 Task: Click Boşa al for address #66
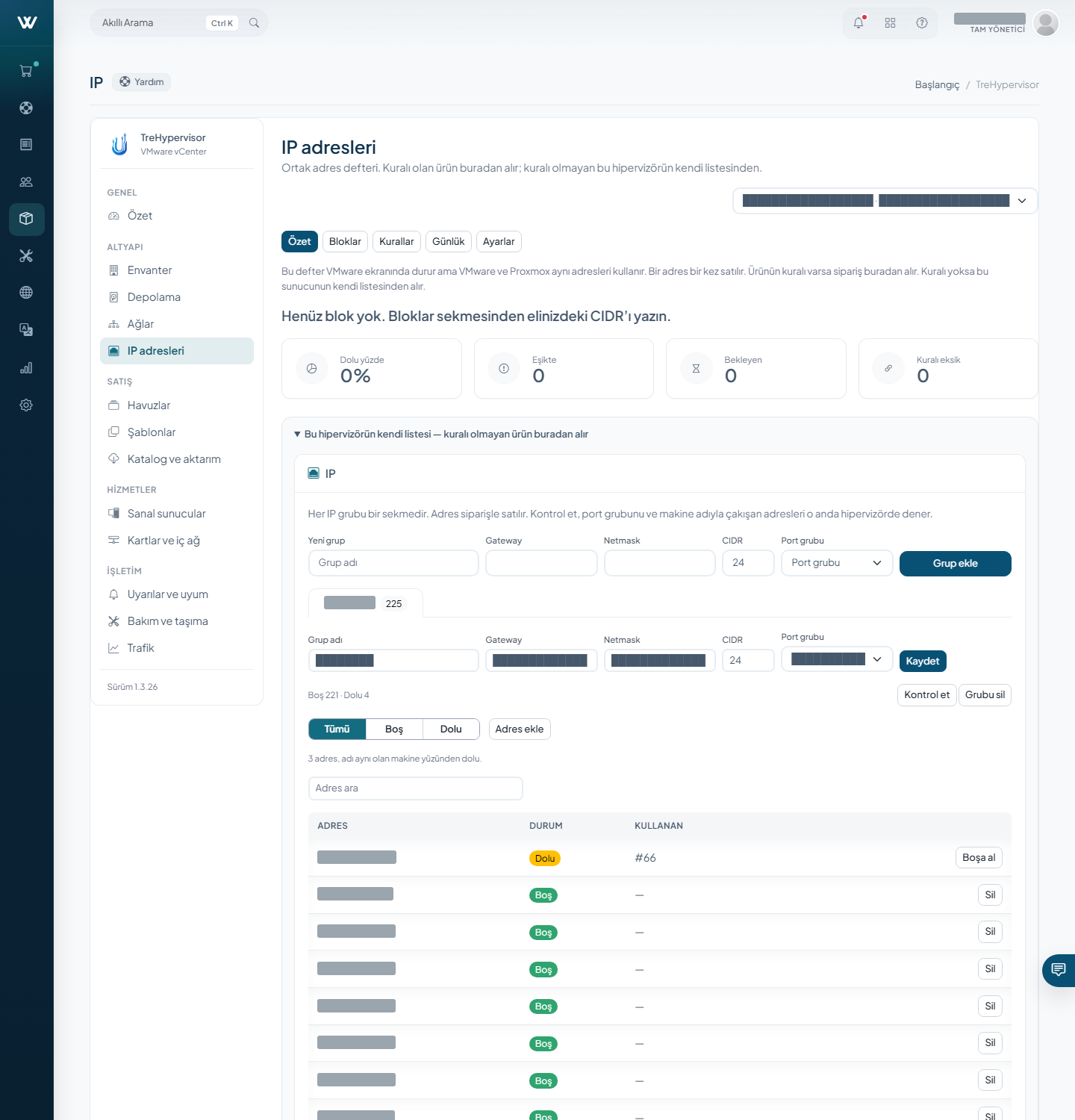(979, 858)
